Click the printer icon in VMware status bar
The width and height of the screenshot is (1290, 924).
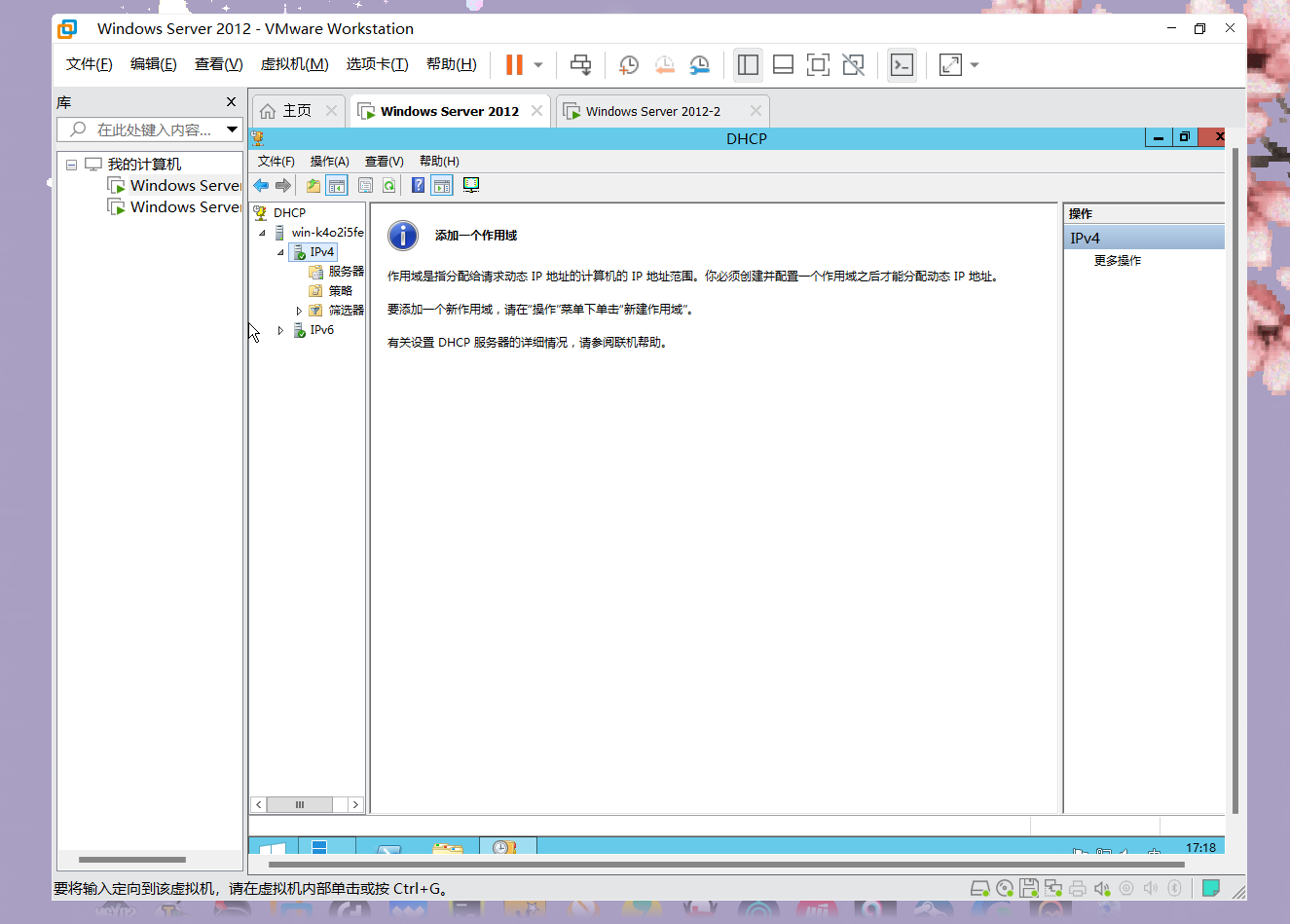[1077, 888]
